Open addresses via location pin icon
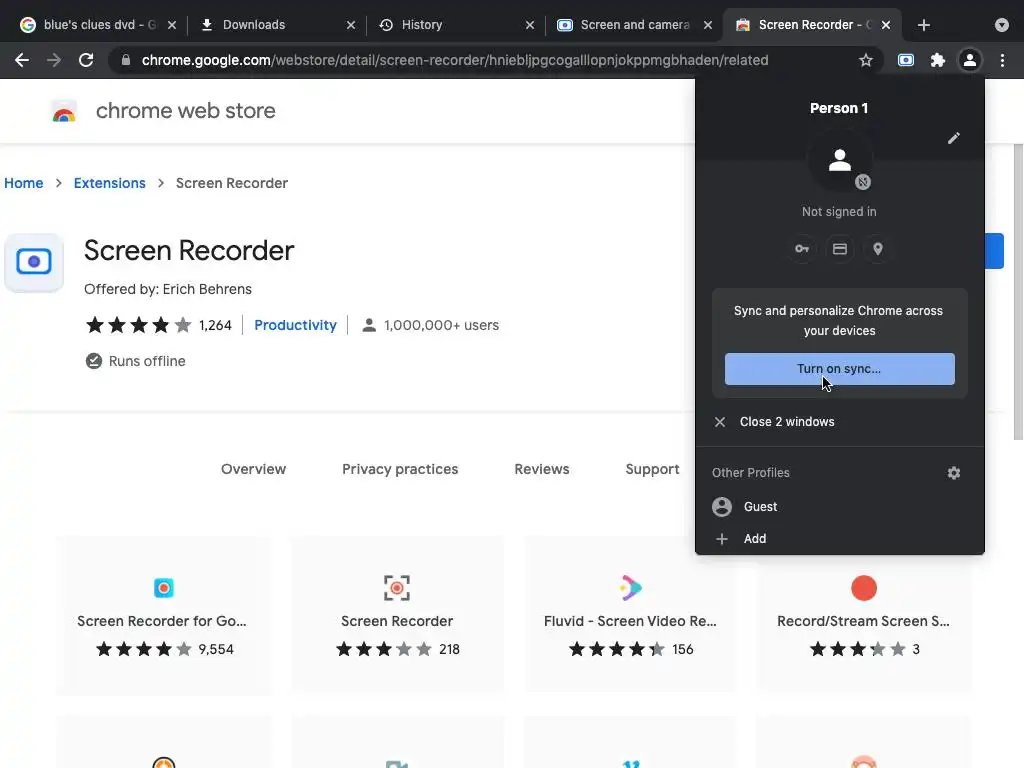 878,249
